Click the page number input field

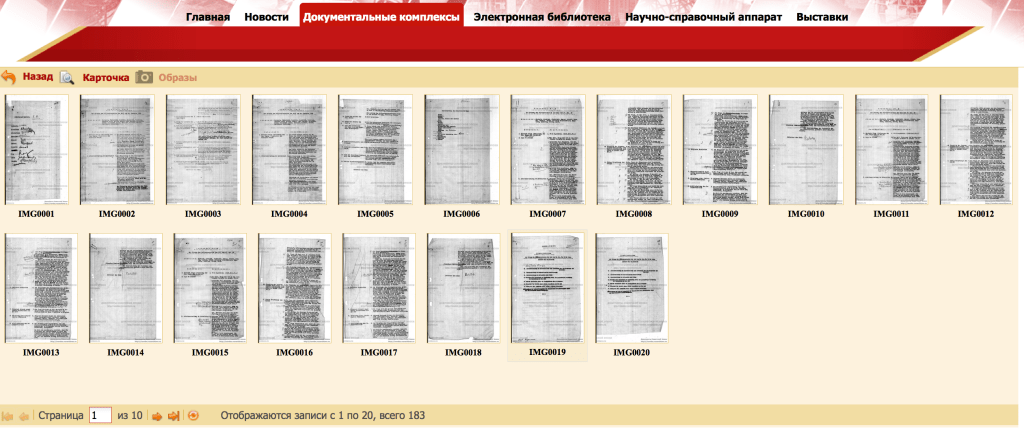click(100, 415)
